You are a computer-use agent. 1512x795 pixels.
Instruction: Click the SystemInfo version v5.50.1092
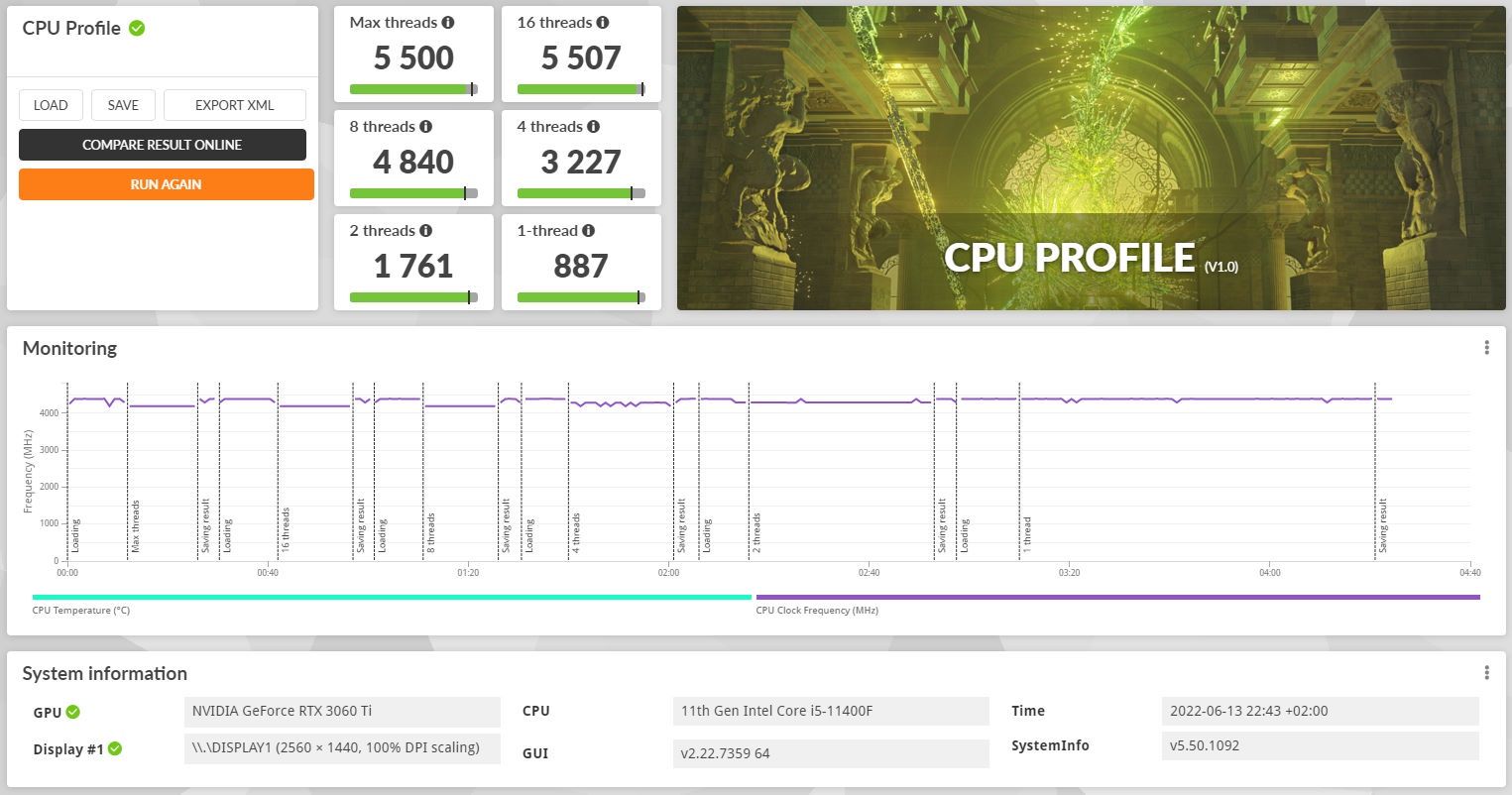(x=1320, y=745)
